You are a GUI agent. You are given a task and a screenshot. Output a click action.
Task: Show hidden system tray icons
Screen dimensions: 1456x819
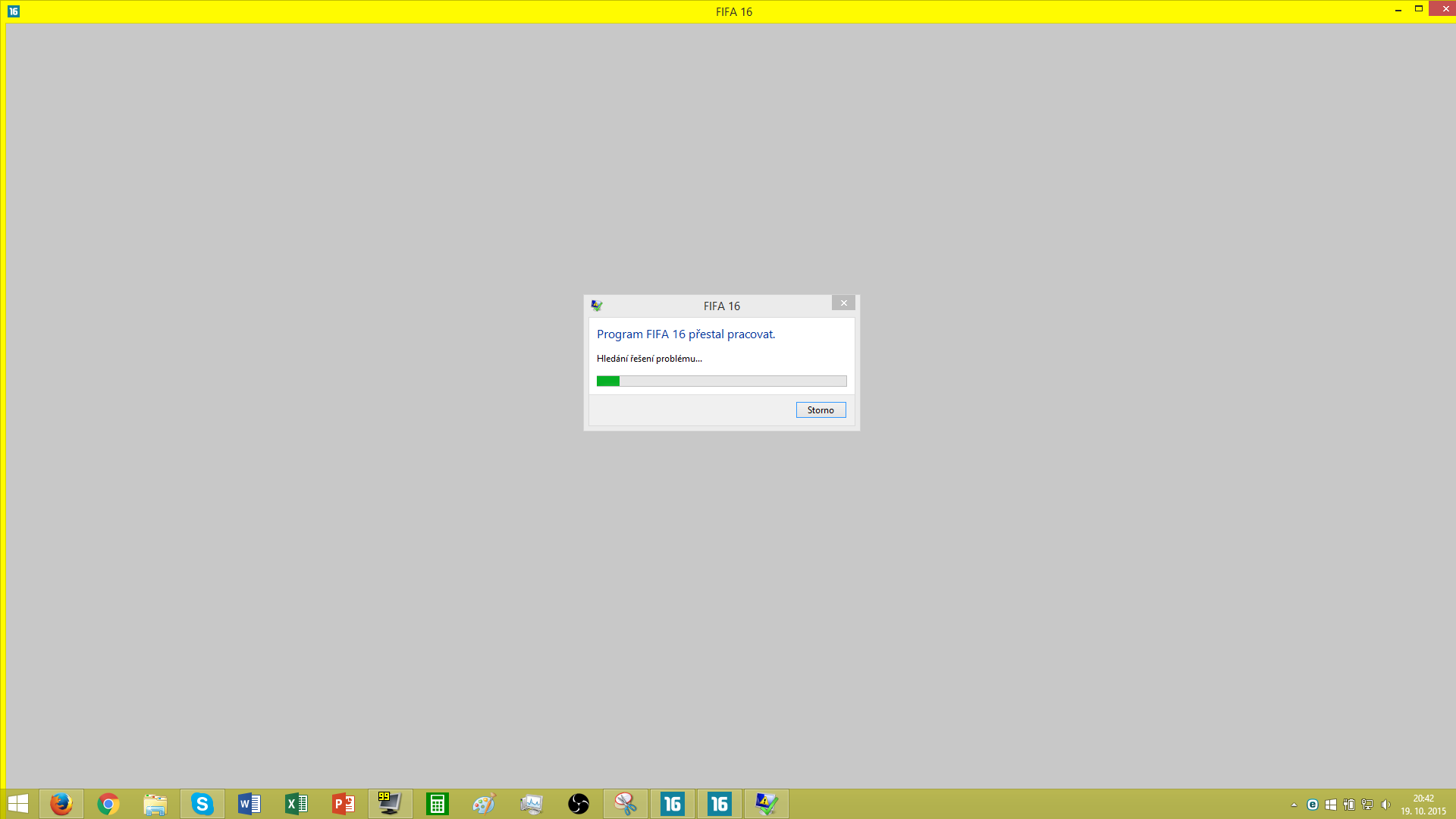coord(1294,805)
